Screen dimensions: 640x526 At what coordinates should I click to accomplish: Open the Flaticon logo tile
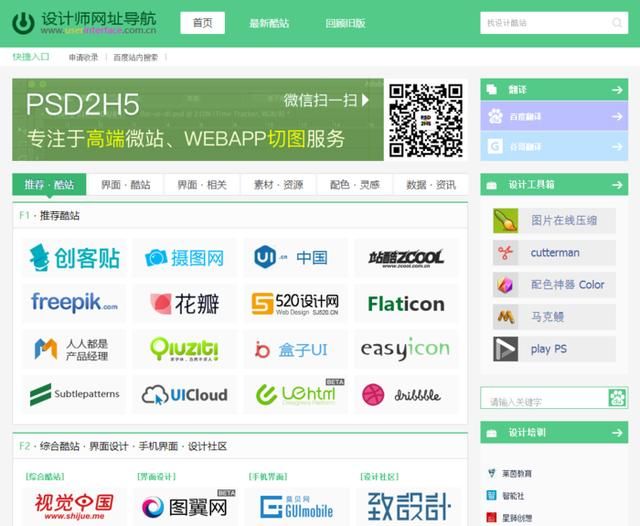pyautogui.click(x=407, y=303)
